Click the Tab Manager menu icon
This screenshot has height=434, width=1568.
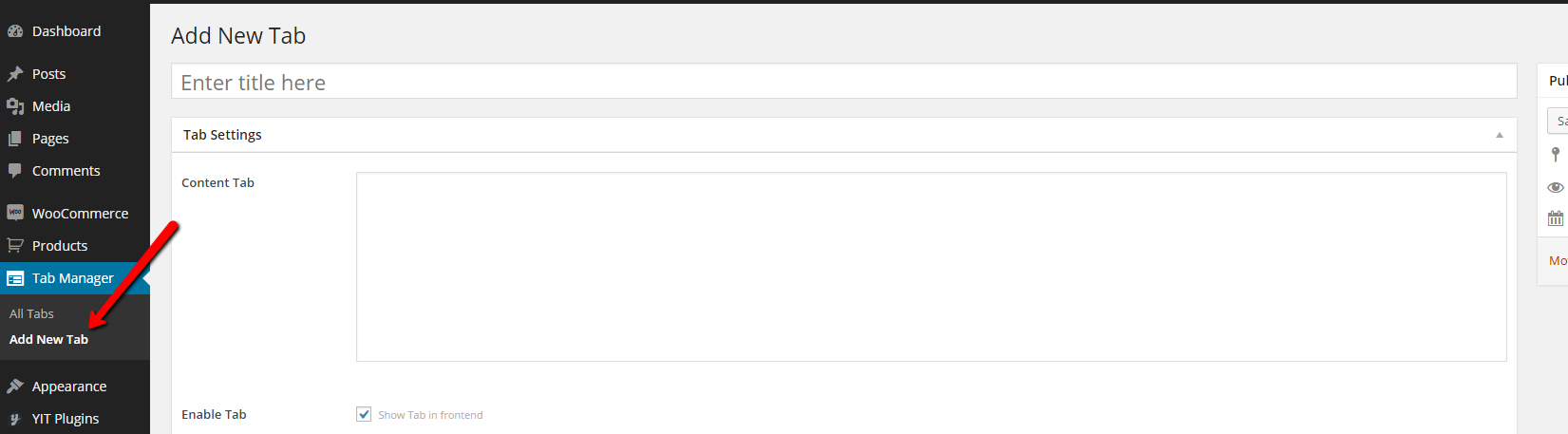(15, 278)
